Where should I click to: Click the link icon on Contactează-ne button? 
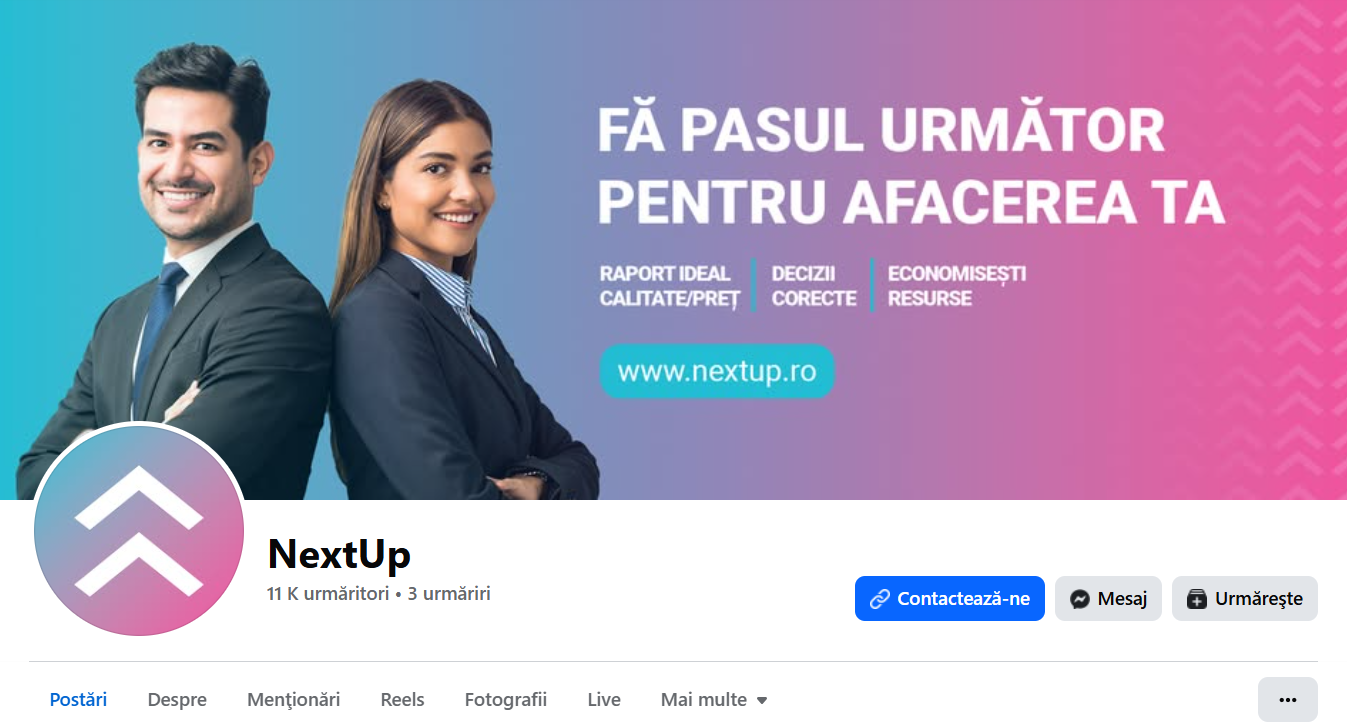879,599
